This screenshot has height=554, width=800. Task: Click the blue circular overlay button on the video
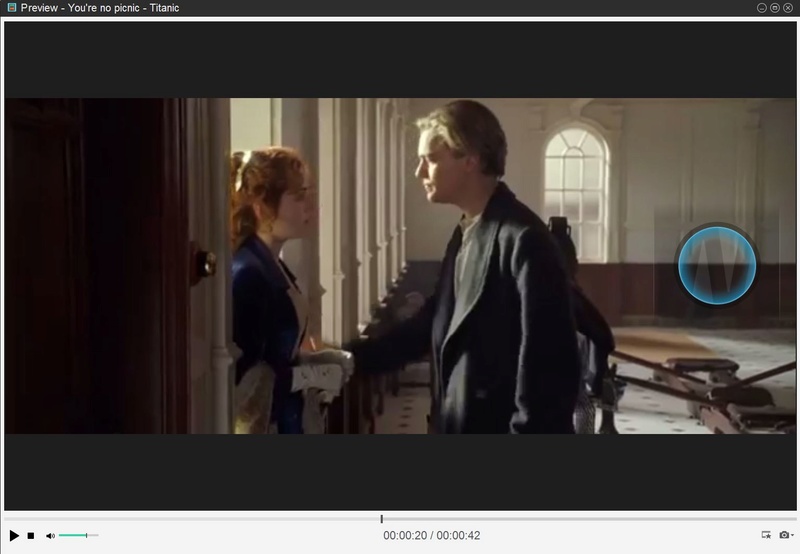click(717, 265)
